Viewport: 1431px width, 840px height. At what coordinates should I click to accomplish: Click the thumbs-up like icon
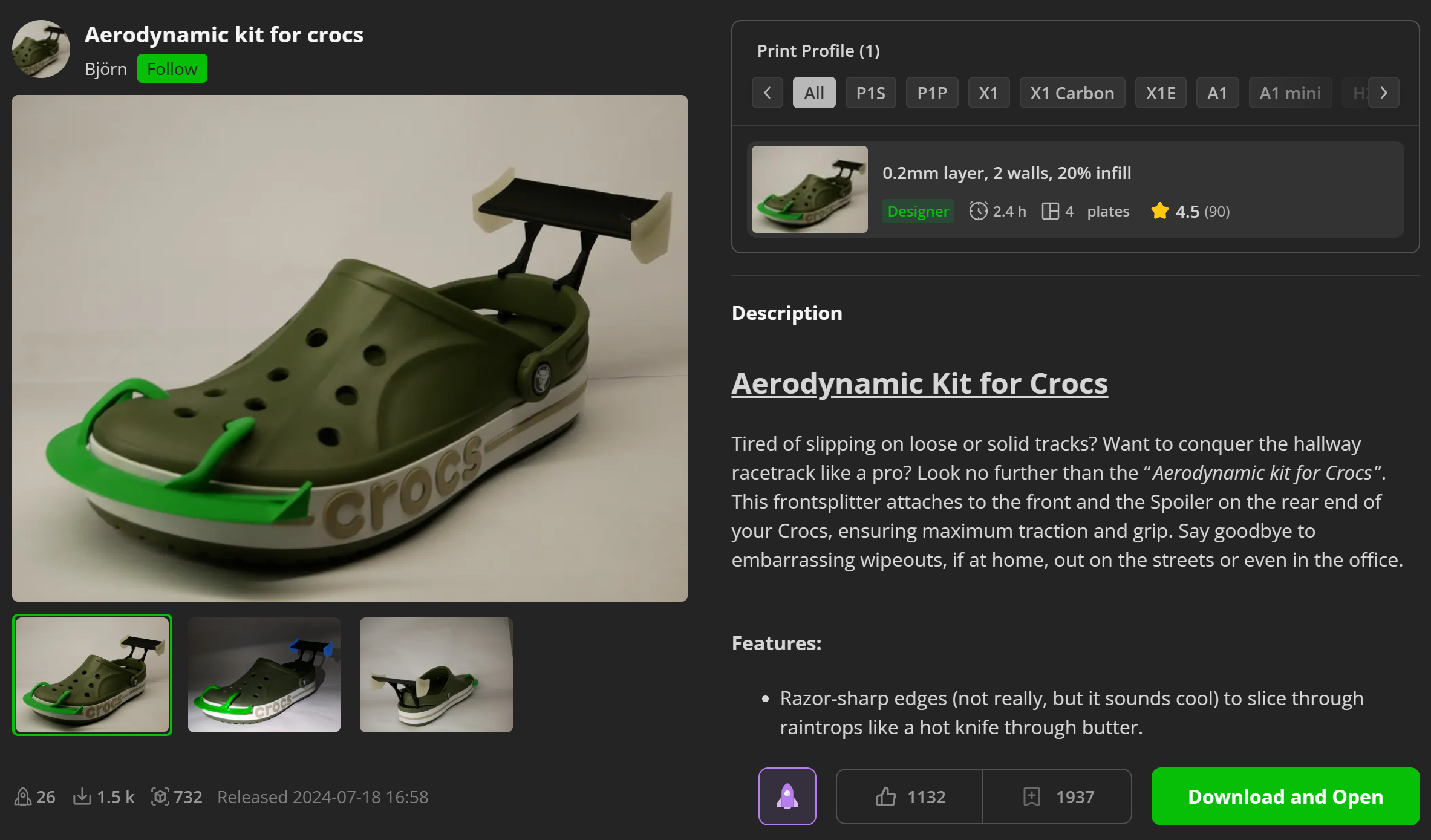pyautogui.click(x=885, y=796)
